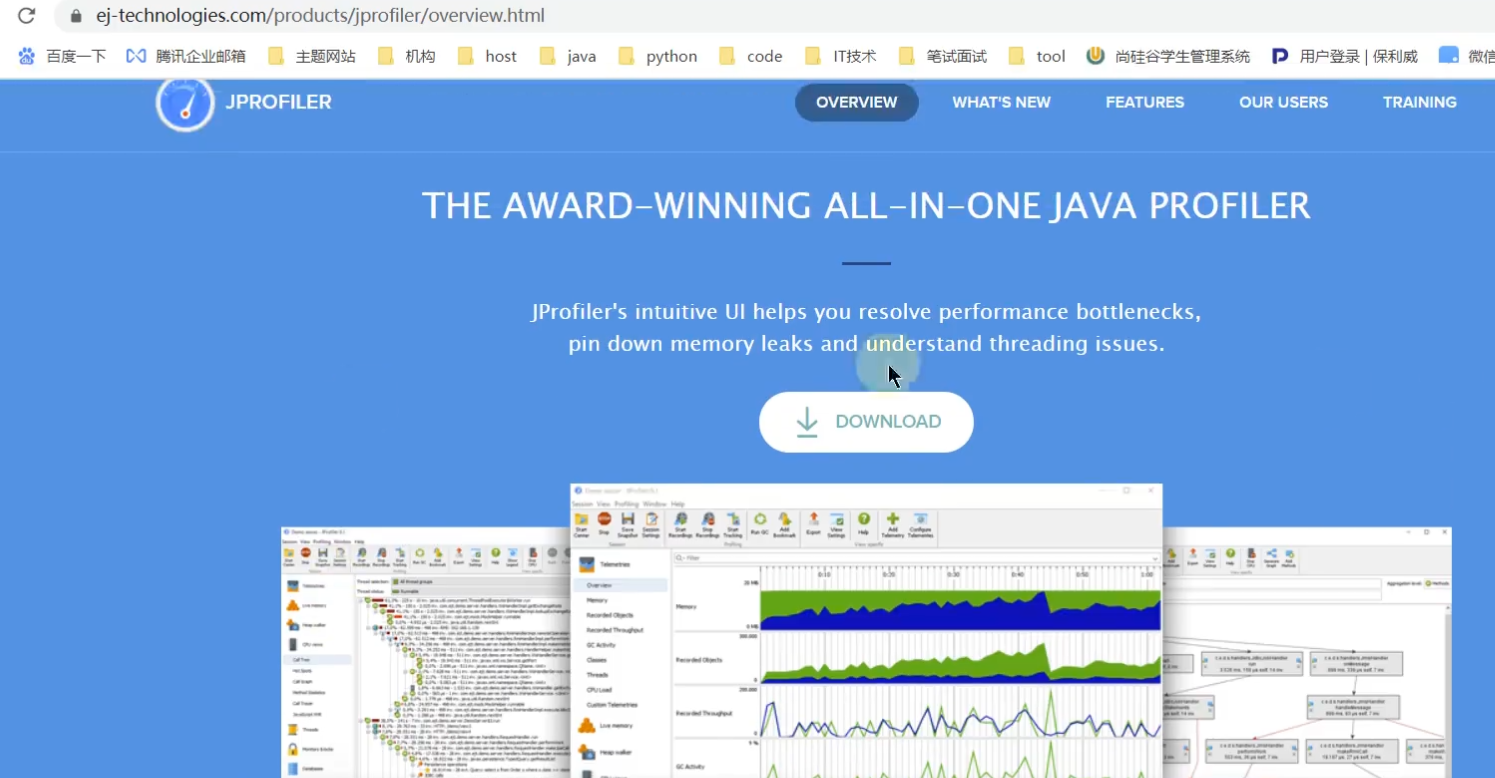Open the TRAINING navigation tab
Viewport: 1495px width, 778px height.
1420,102
